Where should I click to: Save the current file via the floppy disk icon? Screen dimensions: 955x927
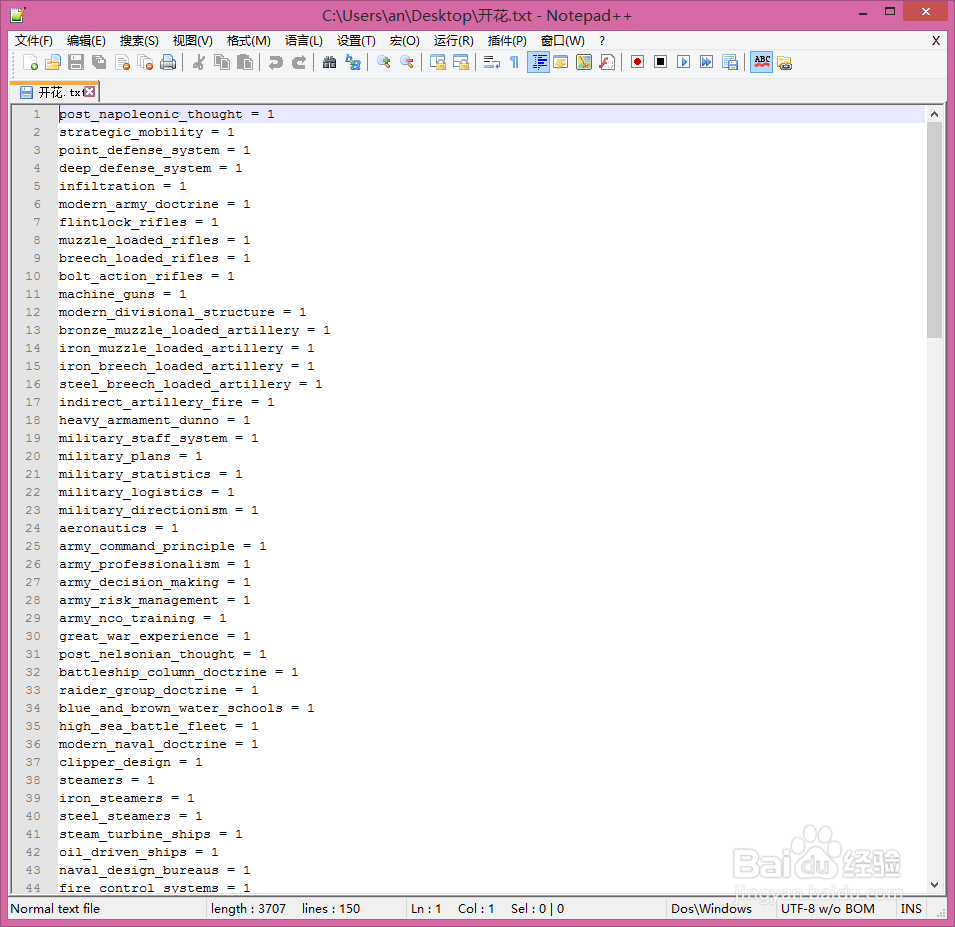(76, 62)
